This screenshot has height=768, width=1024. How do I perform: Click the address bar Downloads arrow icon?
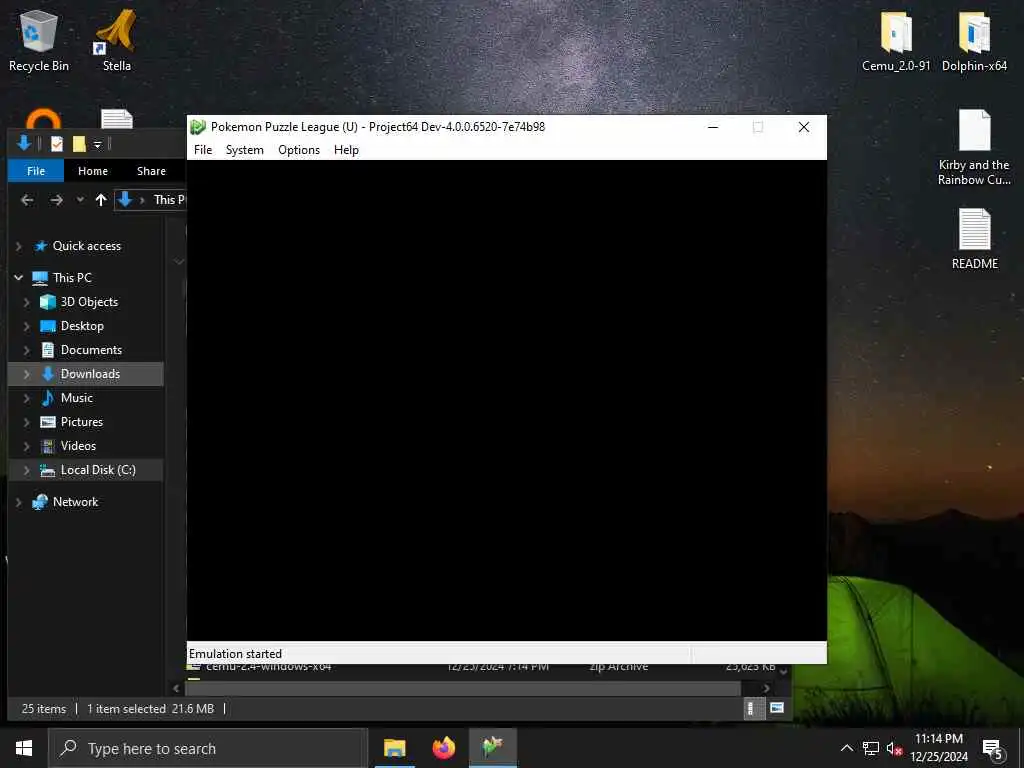coord(125,199)
